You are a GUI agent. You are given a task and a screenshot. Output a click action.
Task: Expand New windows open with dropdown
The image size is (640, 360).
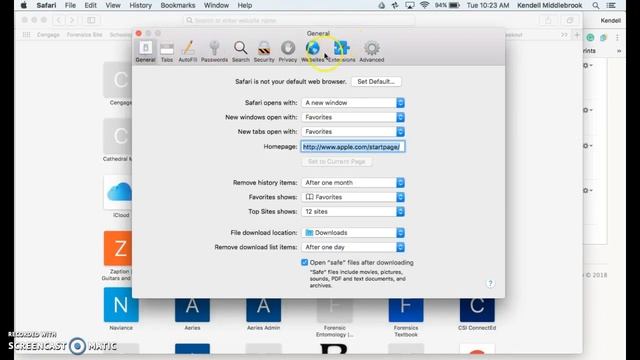(x=353, y=117)
